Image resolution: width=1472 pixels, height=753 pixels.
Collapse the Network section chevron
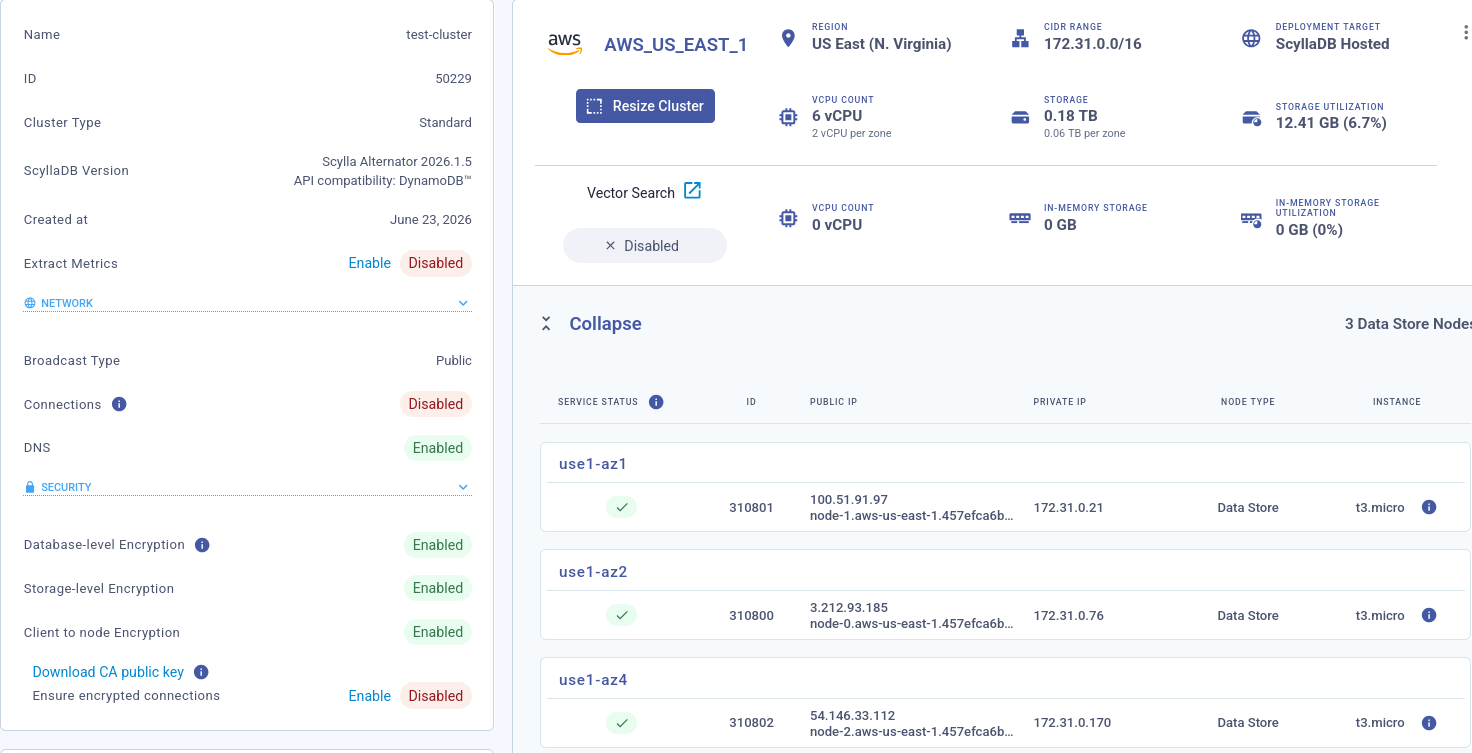[463, 303]
